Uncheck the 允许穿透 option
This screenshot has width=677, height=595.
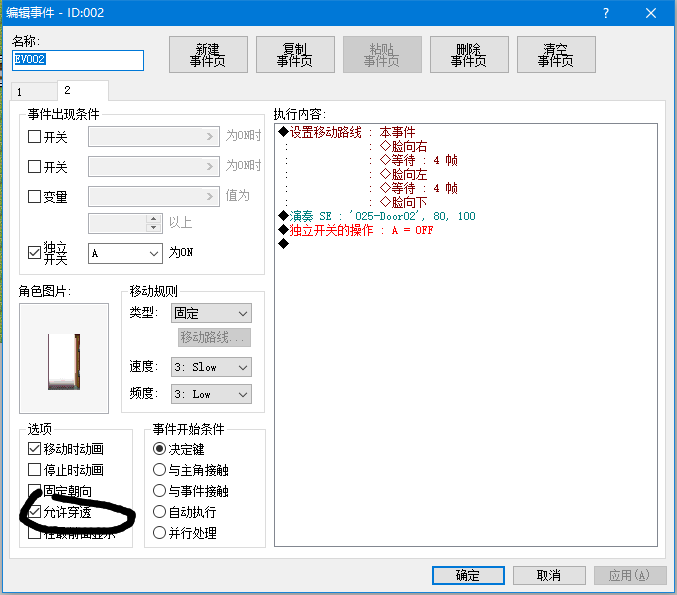point(34,512)
